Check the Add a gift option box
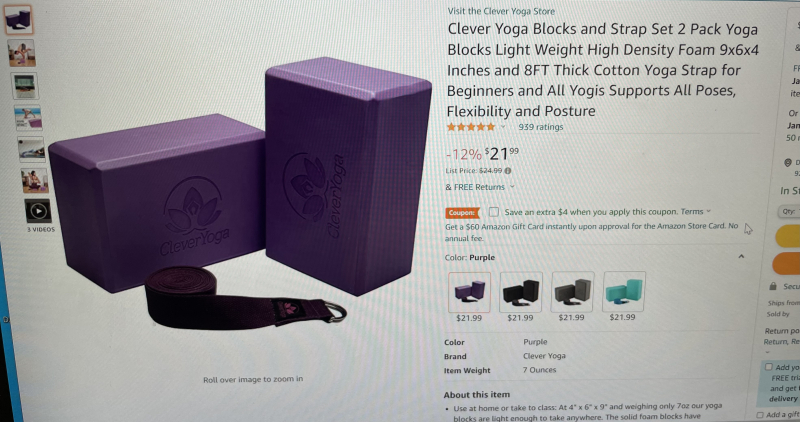This screenshot has width=800, height=422. [x=760, y=415]
